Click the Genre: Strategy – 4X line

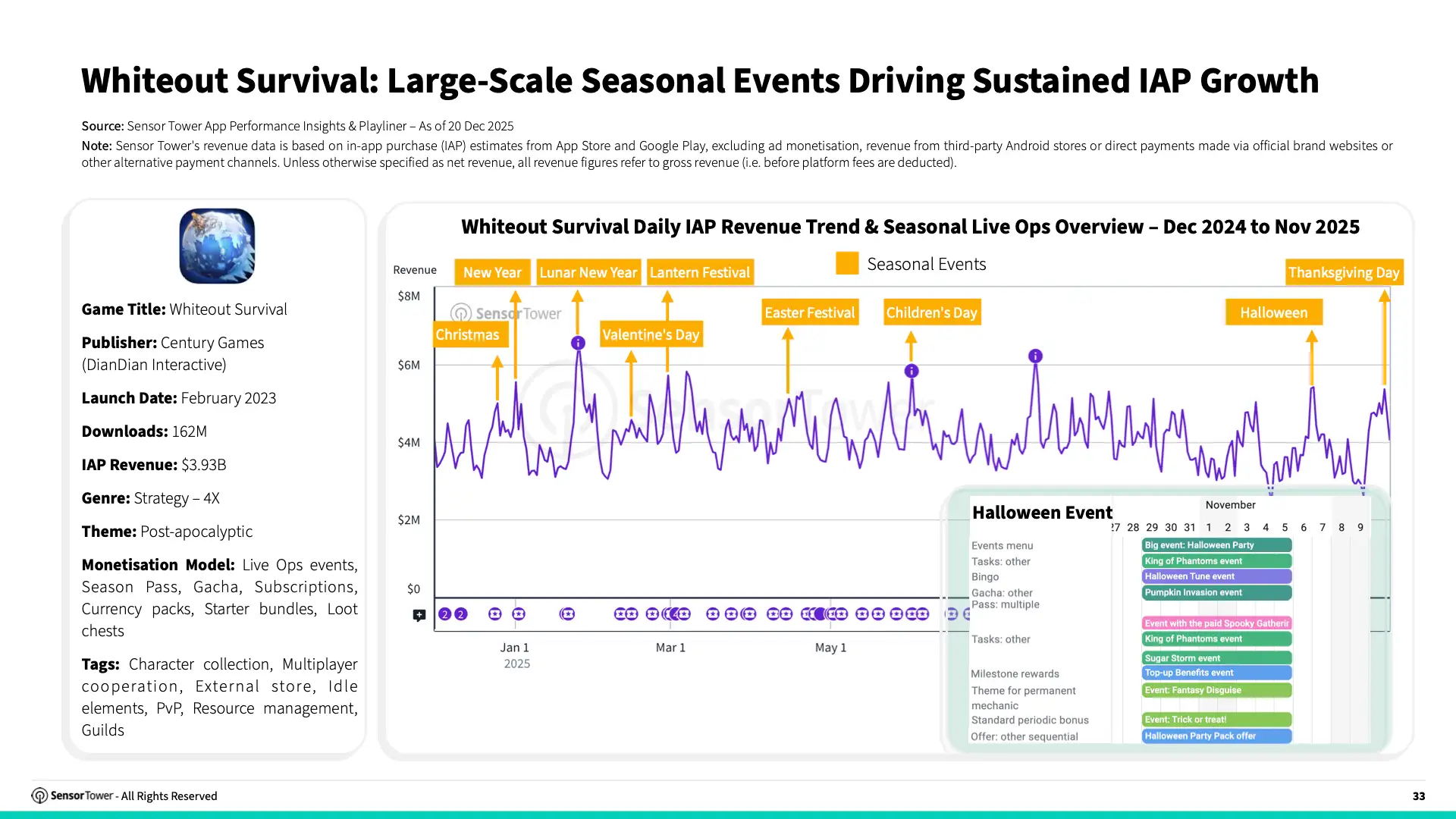coord(150,498)
